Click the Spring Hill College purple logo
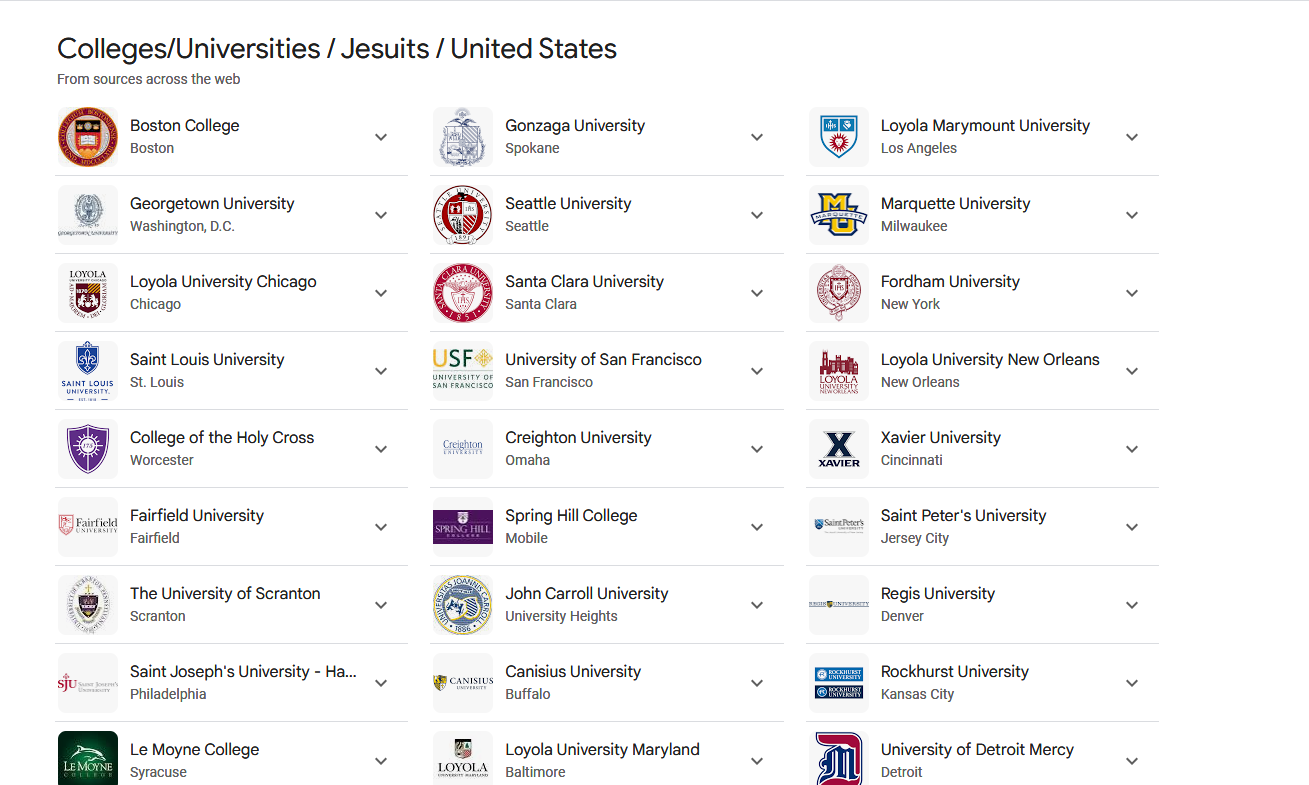The image size is (1309, 785). (463, 527)
